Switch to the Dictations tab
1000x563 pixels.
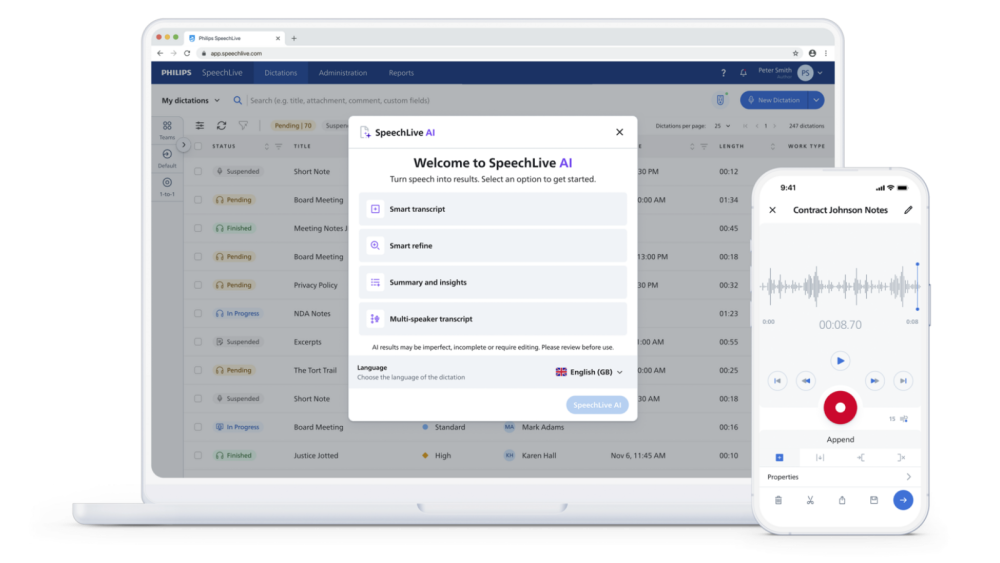(x=281, y=73)
